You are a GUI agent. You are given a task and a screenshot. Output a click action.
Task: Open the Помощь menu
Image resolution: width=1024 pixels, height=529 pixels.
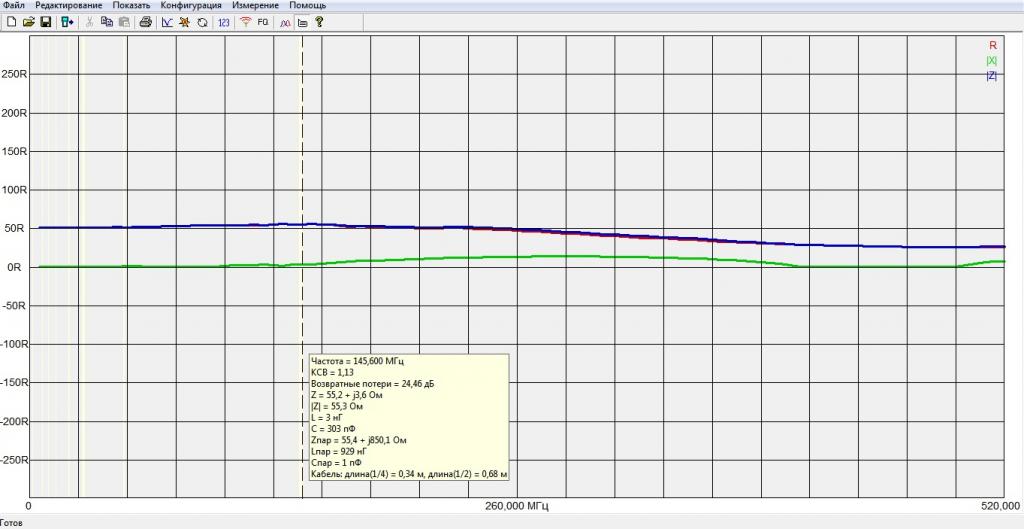308,5
